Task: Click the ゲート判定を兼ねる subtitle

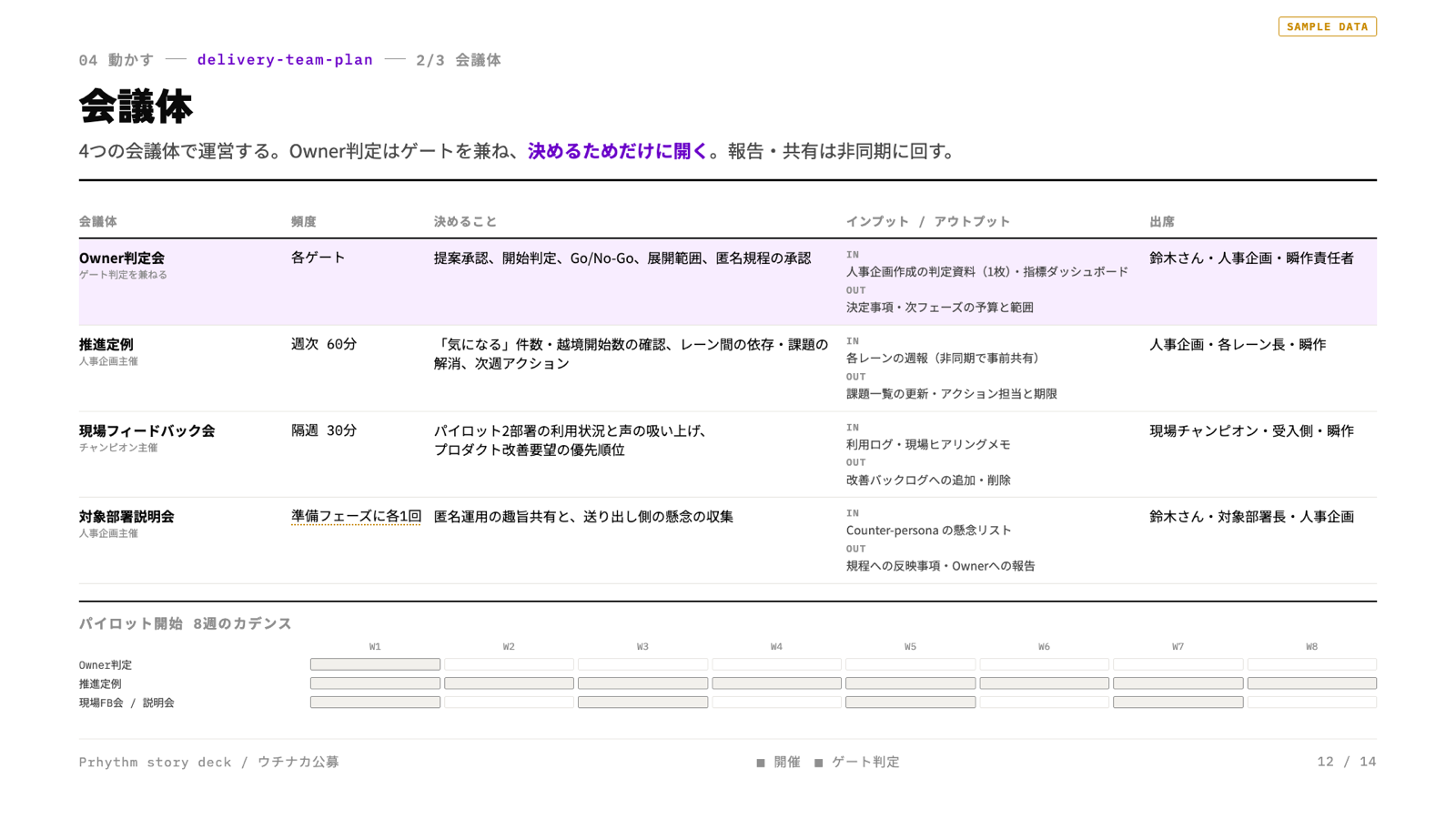Action: (x=123, y=275)
